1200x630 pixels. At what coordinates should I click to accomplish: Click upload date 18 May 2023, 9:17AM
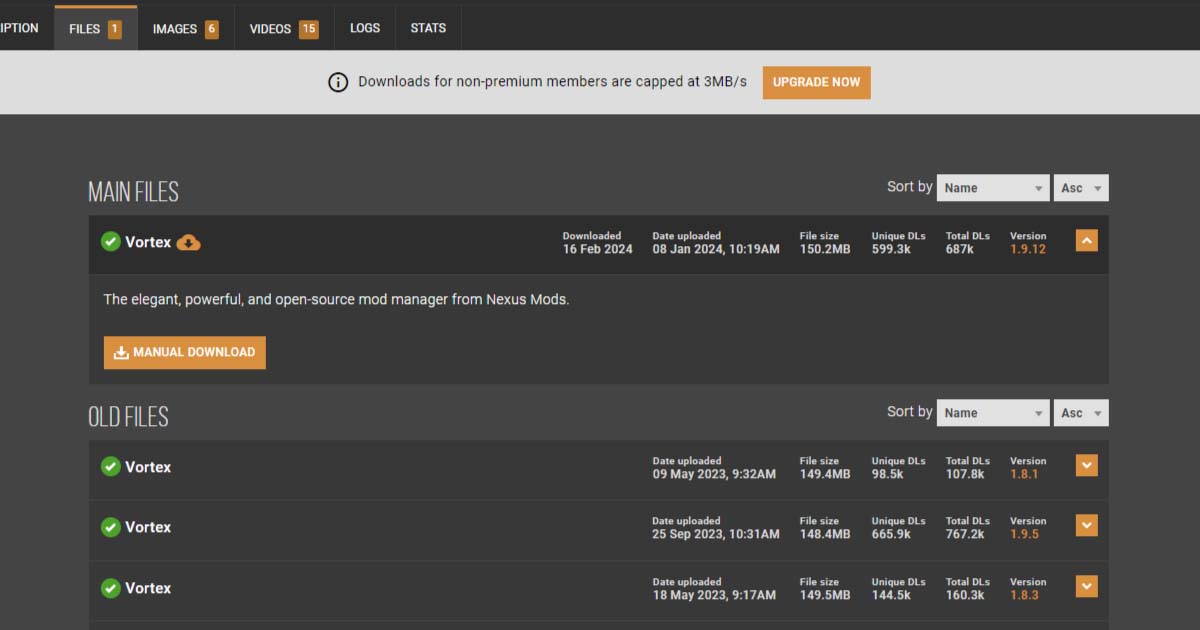714,595
